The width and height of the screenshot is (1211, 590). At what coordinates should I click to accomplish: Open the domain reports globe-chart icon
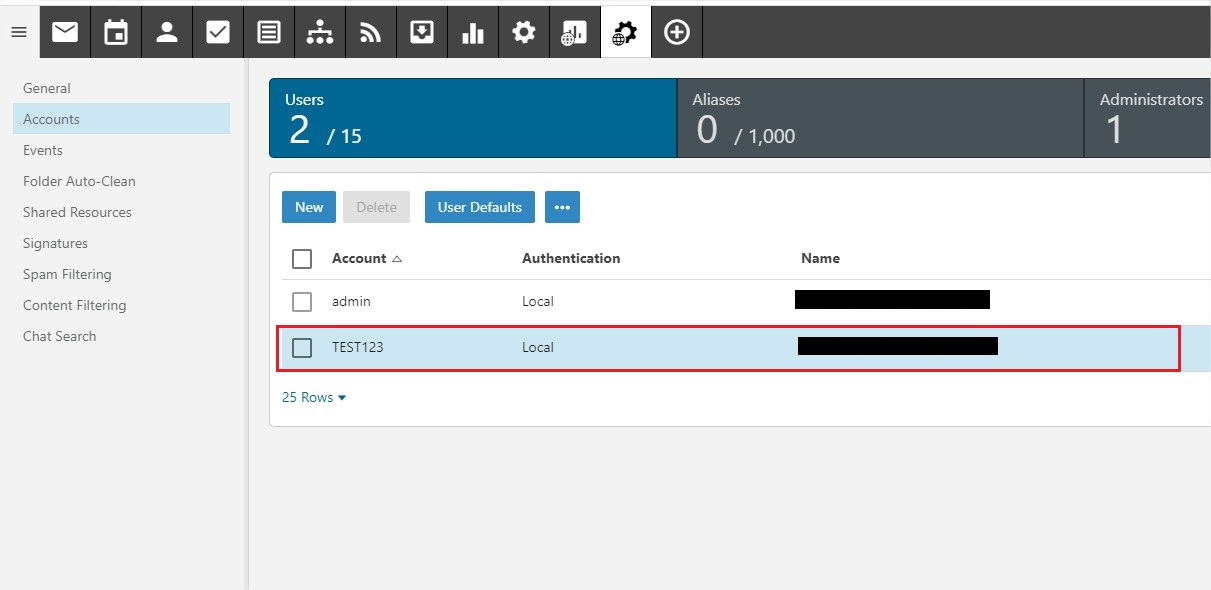coord(574,32)
